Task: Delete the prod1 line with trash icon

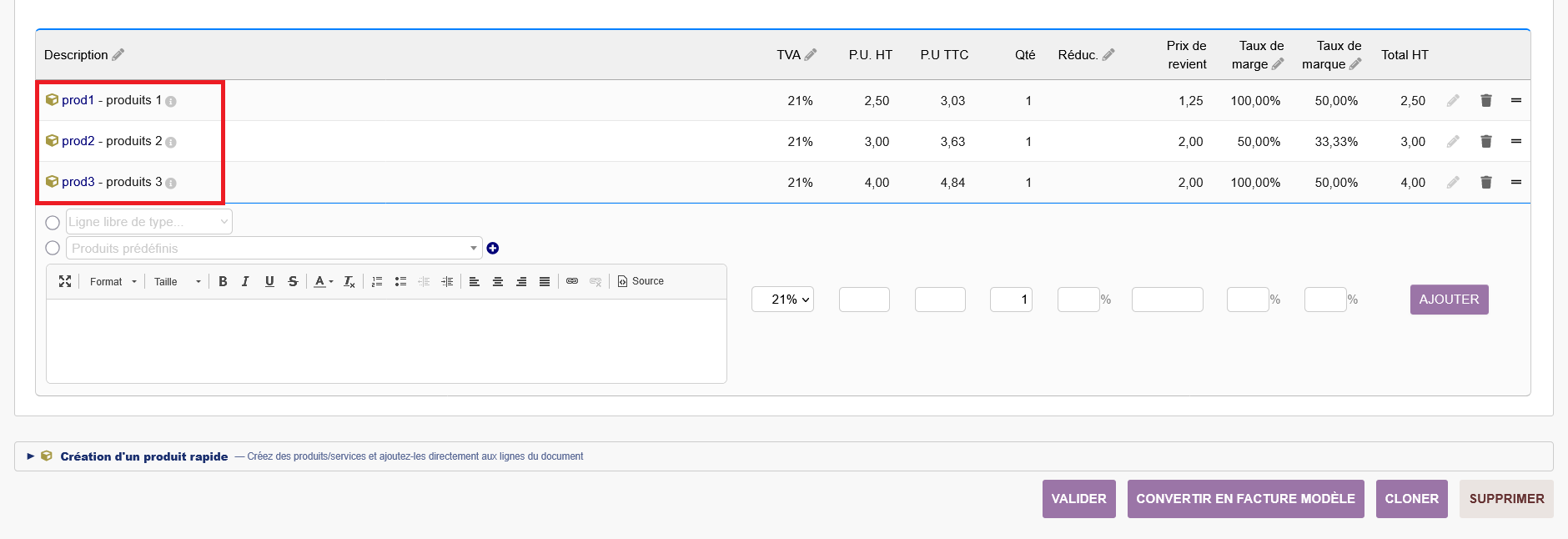Action: 1486,100
